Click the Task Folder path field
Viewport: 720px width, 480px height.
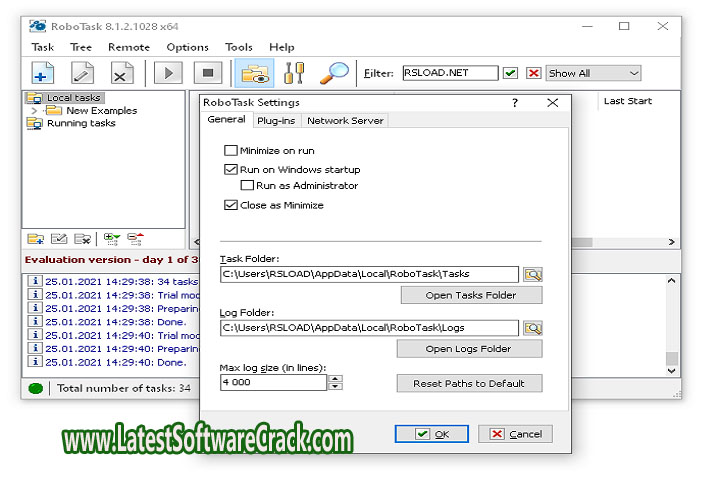[369, 274]
